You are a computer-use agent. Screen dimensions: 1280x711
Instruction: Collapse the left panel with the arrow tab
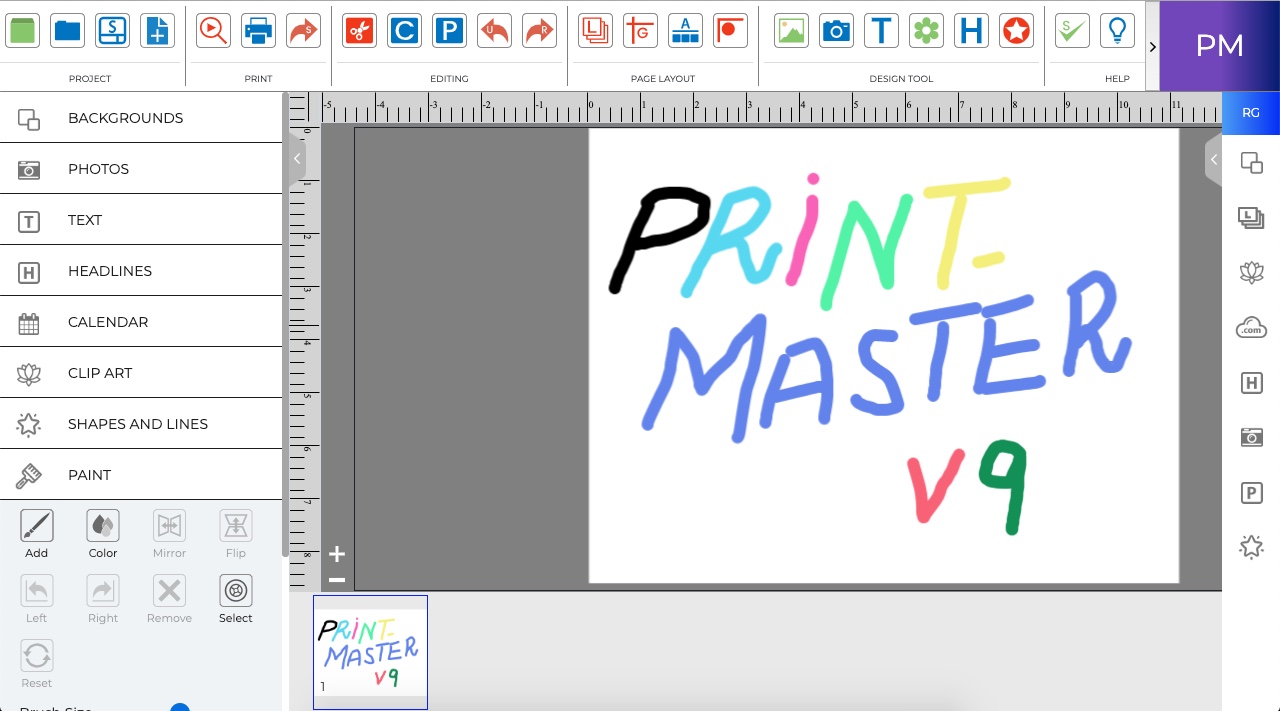(297, 159)
